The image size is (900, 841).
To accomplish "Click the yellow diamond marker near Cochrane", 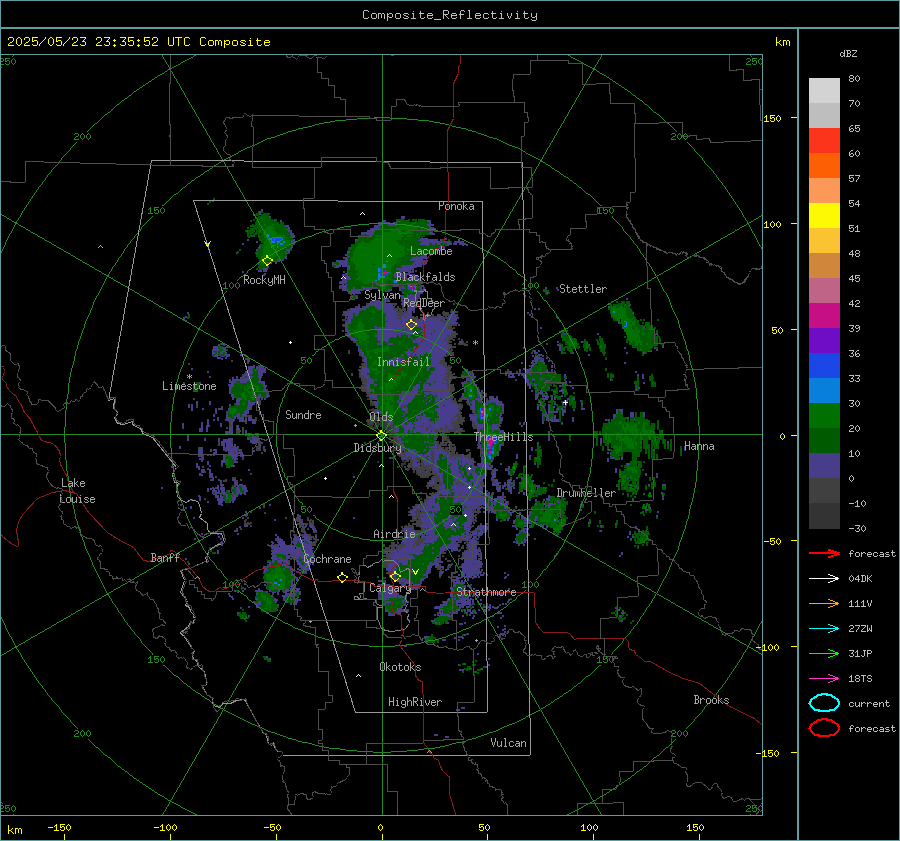I will point(343,577).
